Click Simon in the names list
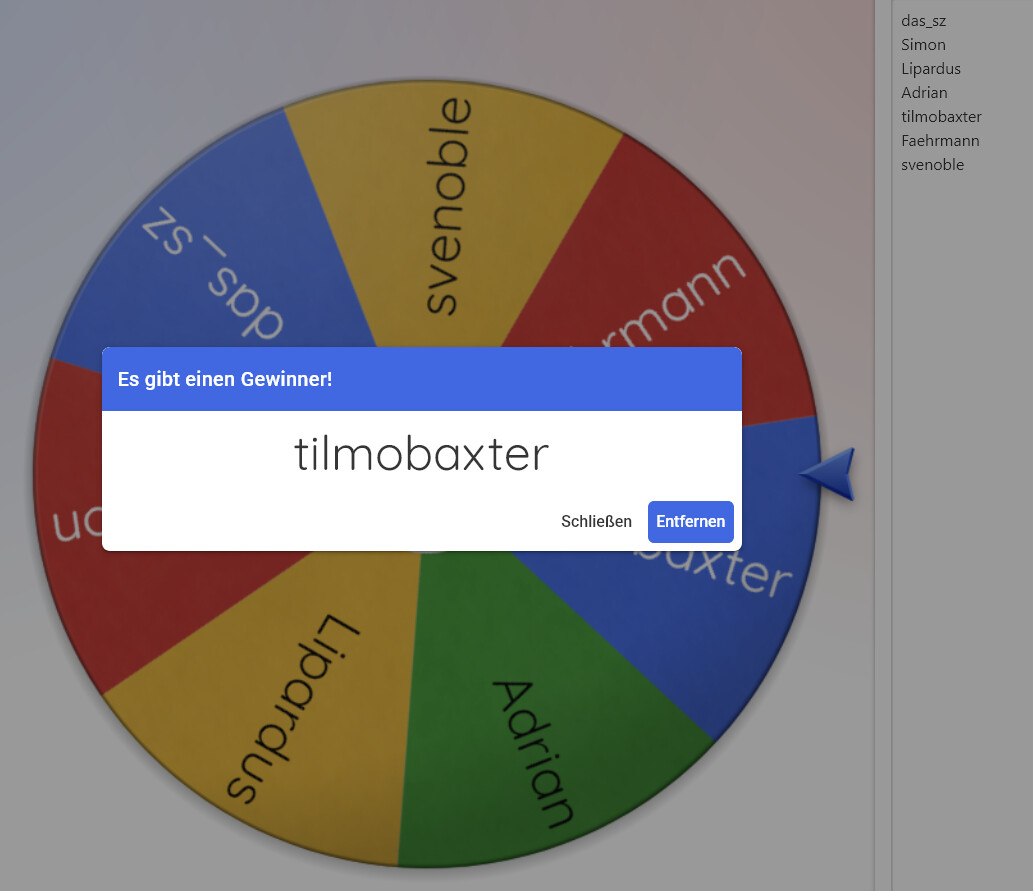 (923, 45)
